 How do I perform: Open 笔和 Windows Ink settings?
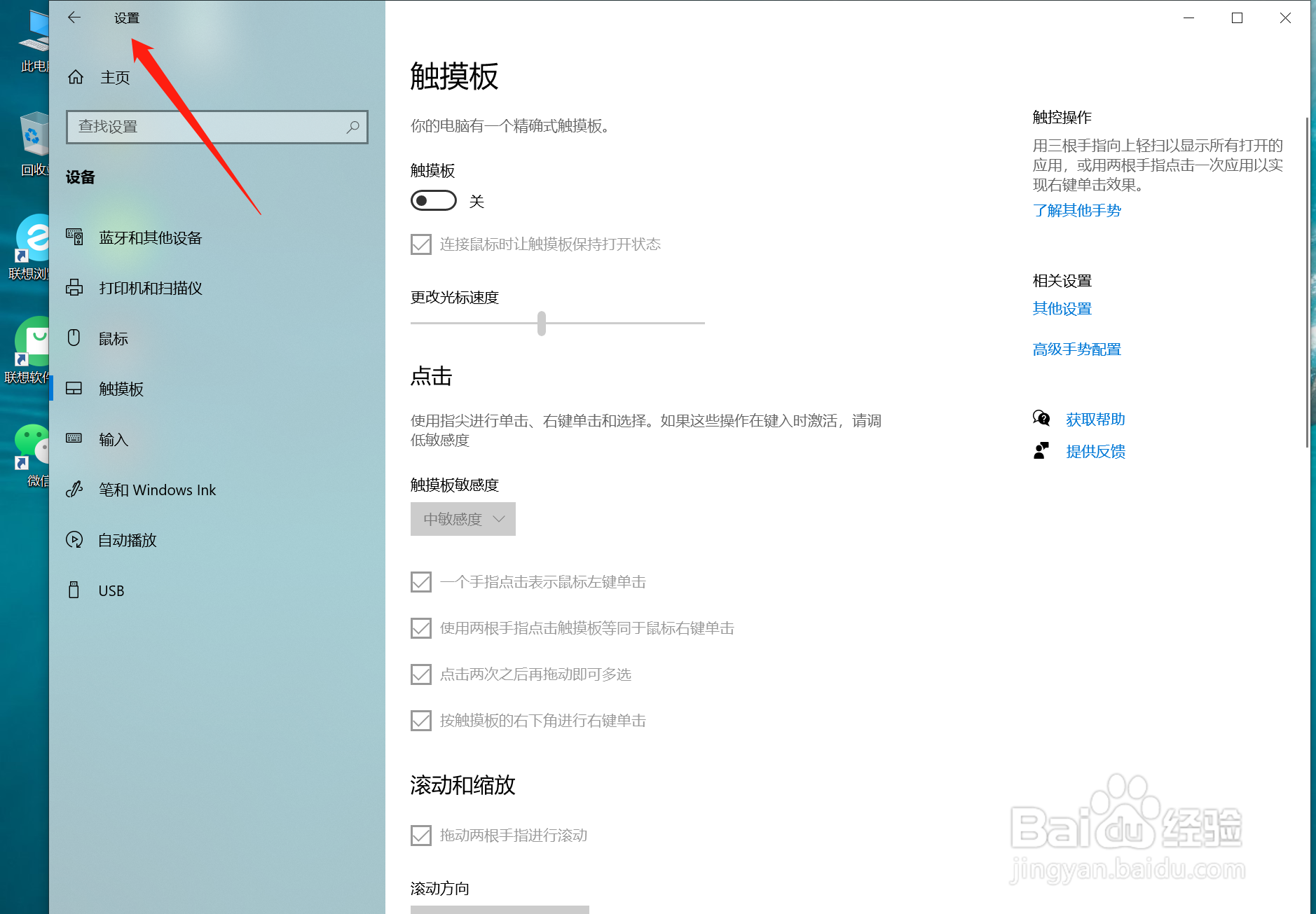point(156,490)
